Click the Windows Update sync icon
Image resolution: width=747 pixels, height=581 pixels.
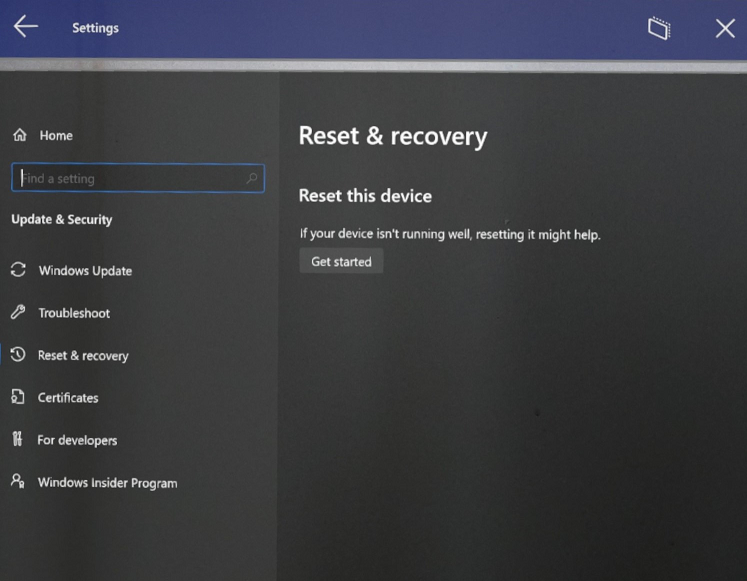[18, 270]
